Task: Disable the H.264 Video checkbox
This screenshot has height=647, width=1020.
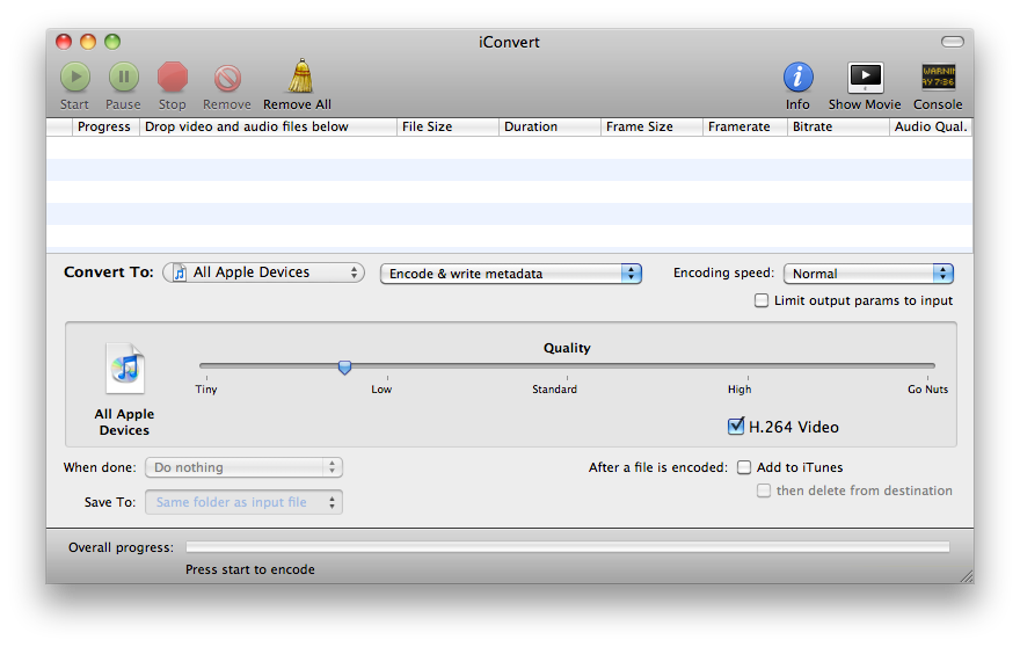Action: [x=737, y=427]
